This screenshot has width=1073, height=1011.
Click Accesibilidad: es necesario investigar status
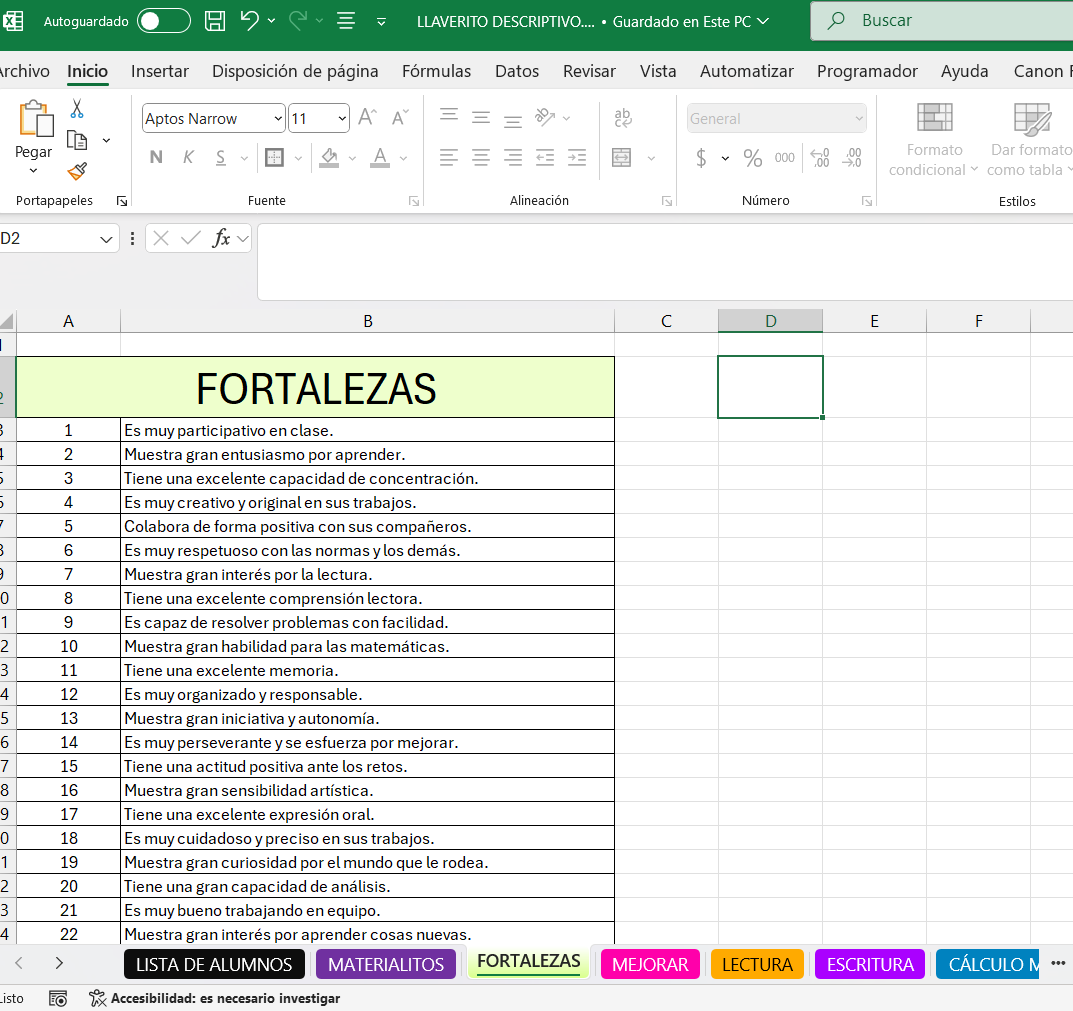[214, 998]
